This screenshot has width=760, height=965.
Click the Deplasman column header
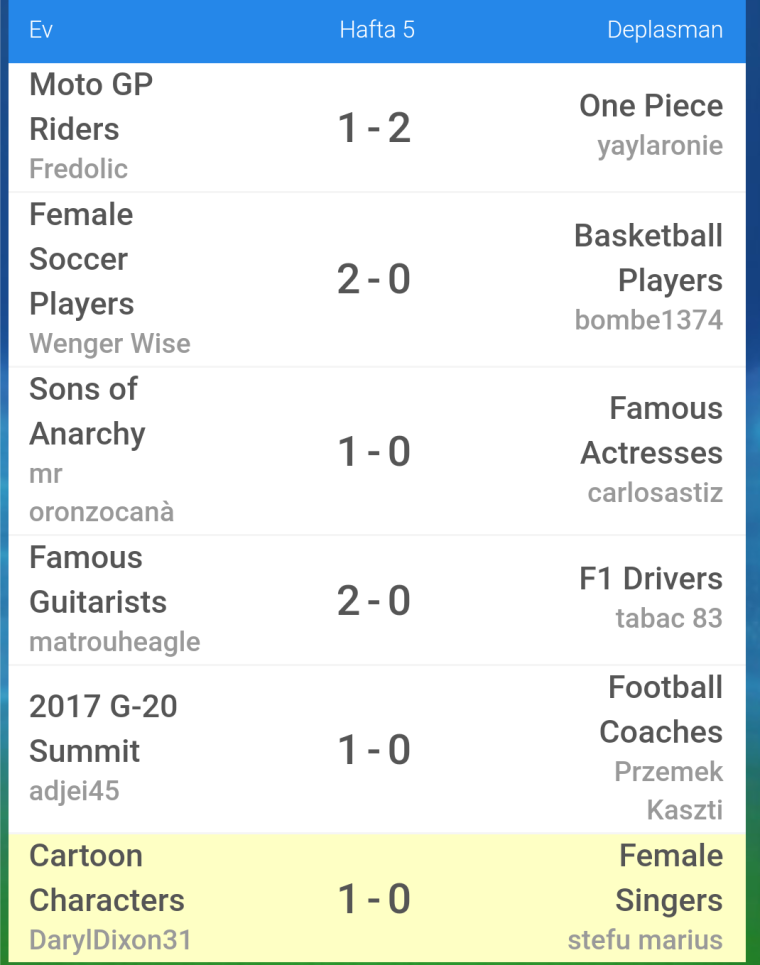click(x=665, y=30)
